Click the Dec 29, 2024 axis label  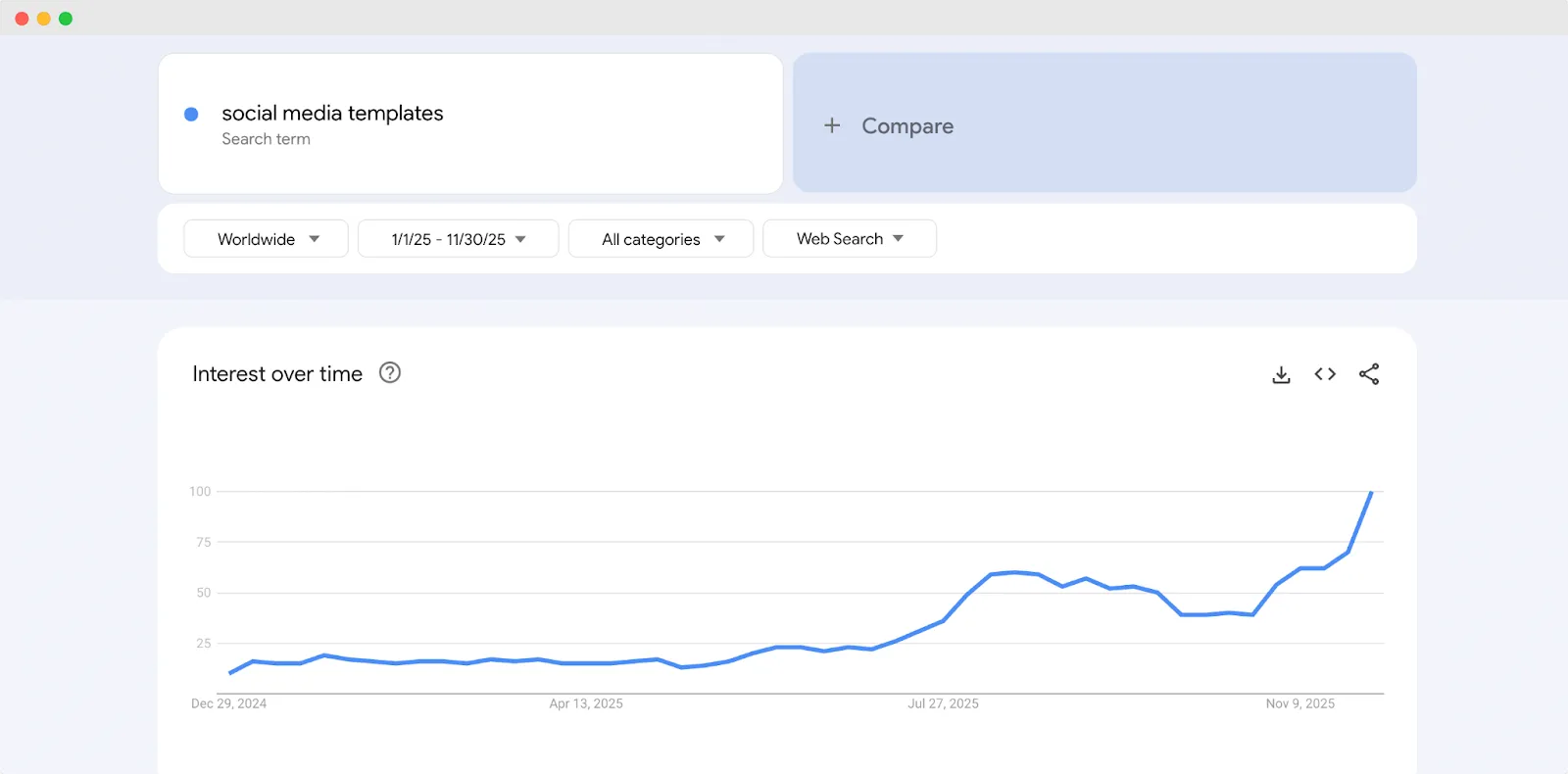(x=228, y=703)
